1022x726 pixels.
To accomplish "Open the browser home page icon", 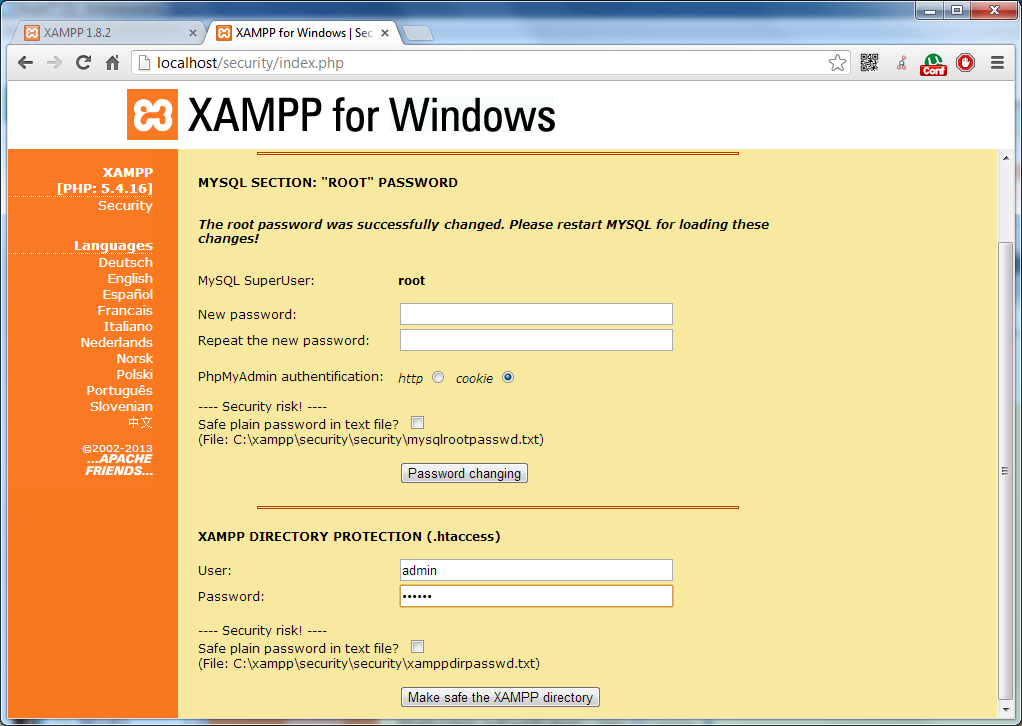I will [x=112, y=63].
